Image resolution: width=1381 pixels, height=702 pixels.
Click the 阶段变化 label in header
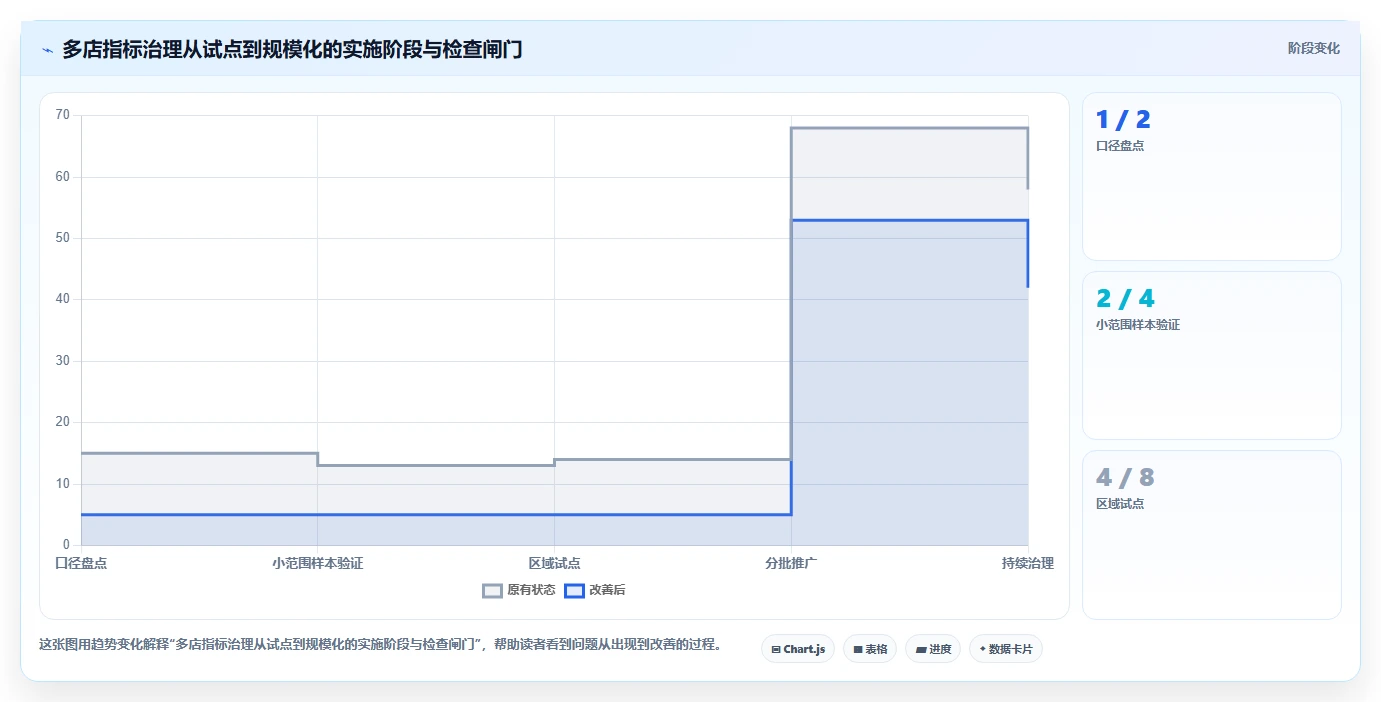click(x=1313, y=48)
